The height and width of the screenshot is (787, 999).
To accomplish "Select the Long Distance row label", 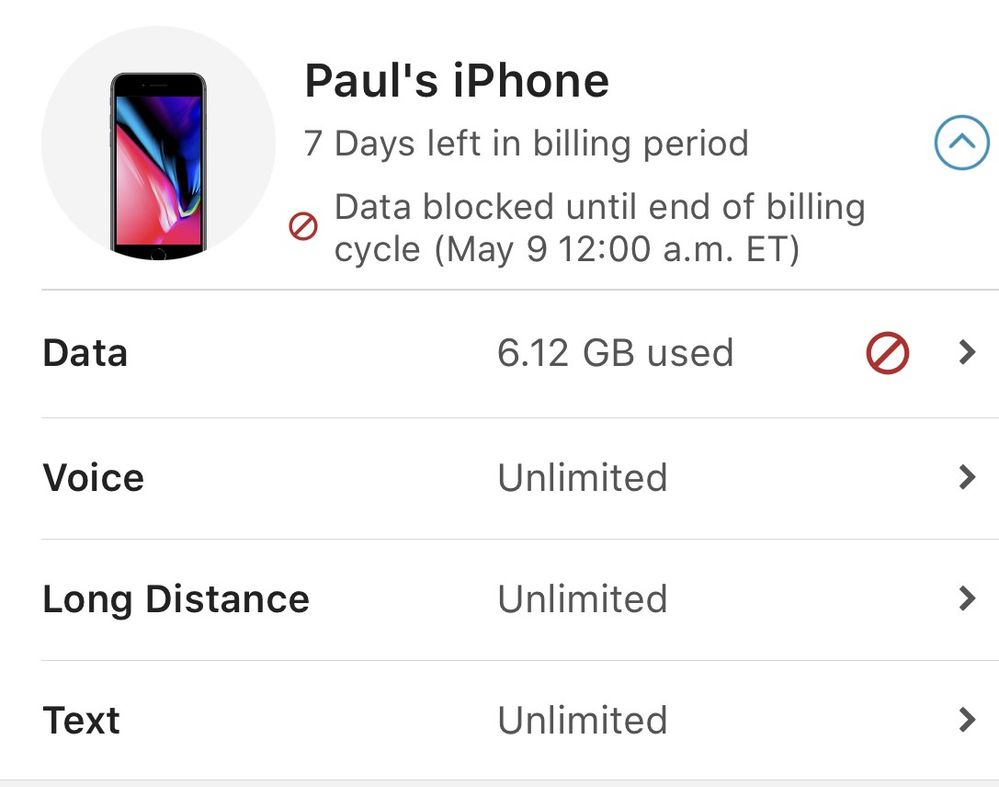I will coord(176,599).
